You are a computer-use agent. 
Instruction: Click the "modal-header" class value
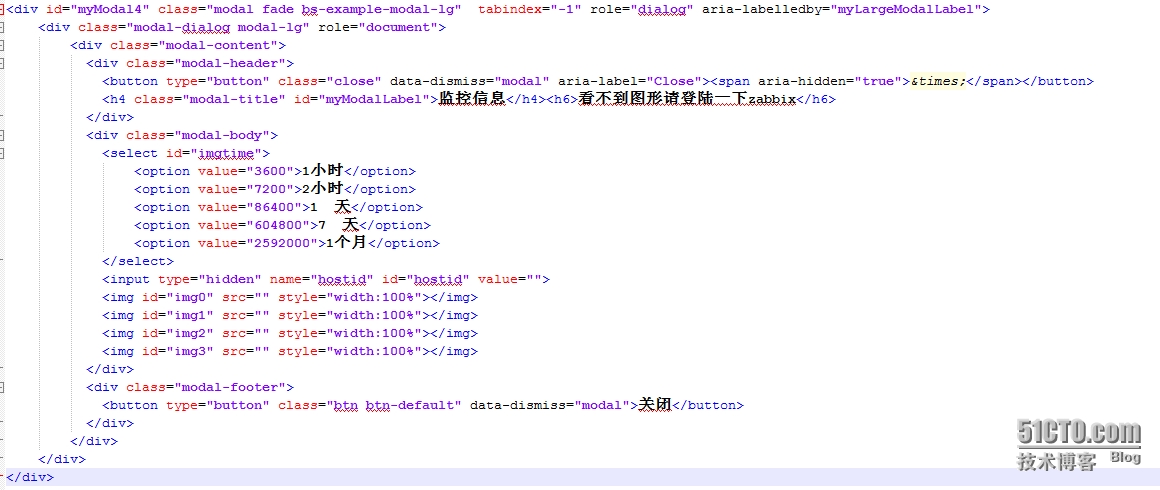point(230,63)
